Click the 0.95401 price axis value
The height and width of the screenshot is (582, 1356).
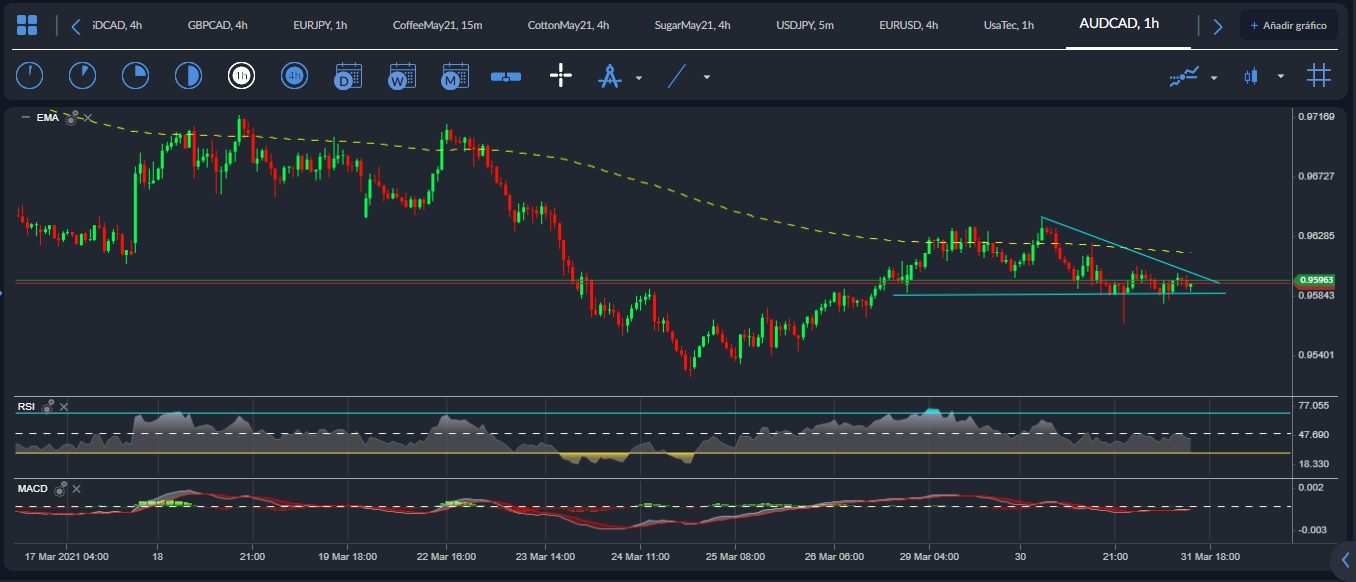click(x=1316, y=355)
